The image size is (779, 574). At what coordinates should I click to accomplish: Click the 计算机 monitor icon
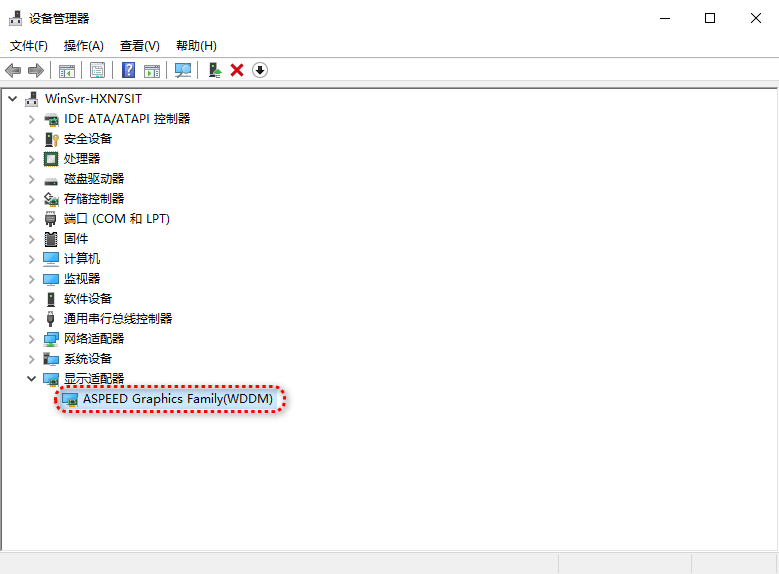(51, 259)
